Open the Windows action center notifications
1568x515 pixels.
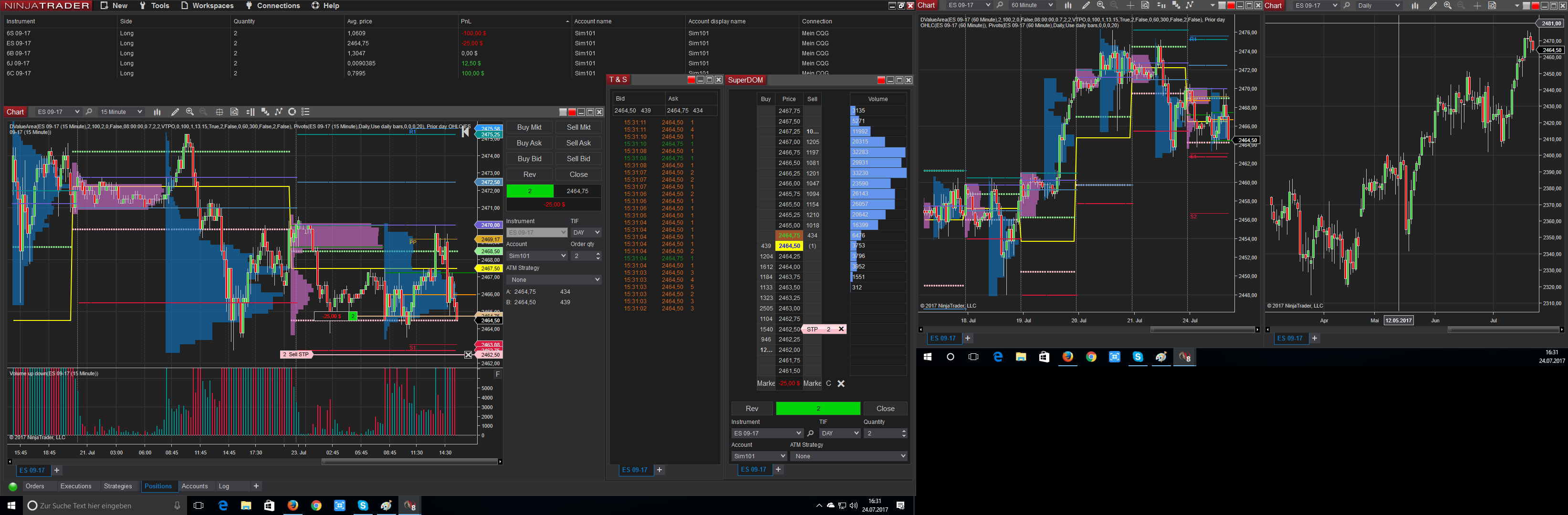(x=901, y=505)
